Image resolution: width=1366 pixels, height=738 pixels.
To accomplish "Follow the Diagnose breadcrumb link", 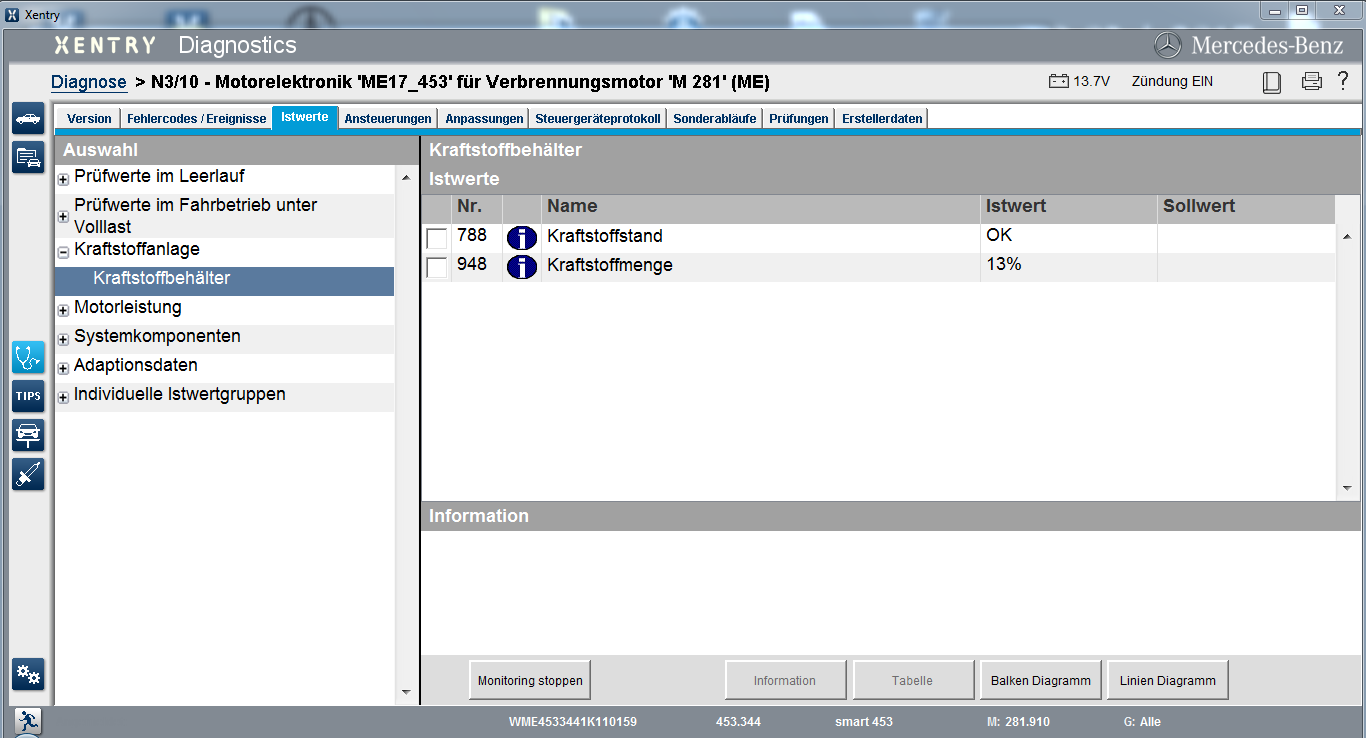I will click(89, 82).
